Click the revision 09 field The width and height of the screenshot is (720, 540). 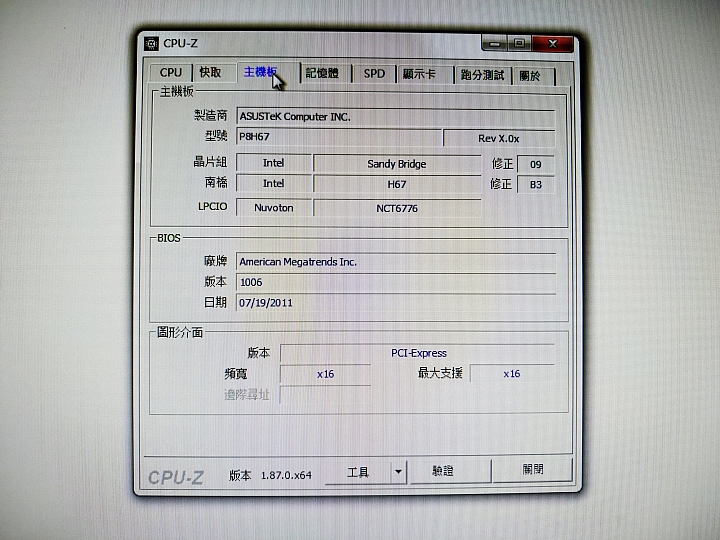pyautogui.click(x=535, y=164)
